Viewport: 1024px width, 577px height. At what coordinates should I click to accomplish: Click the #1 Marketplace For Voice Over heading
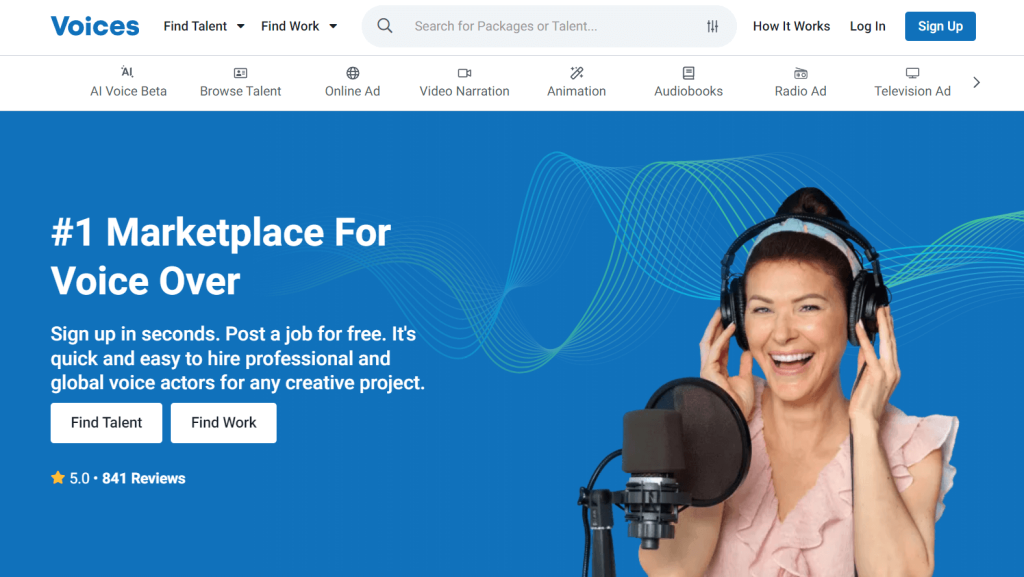[x=221, y=257]
